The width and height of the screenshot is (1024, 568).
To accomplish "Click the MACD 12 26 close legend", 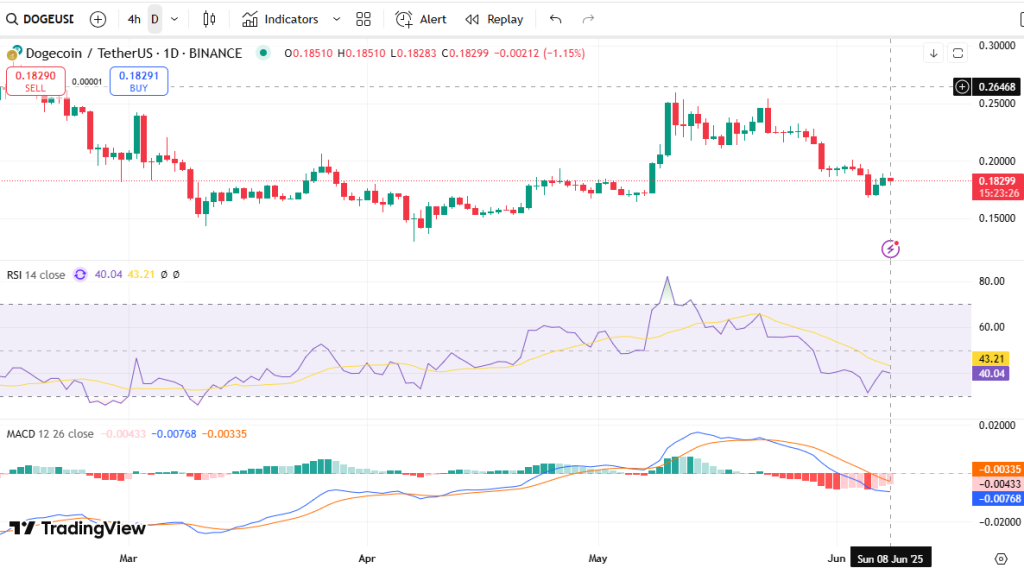I will (x=50, y=434).
